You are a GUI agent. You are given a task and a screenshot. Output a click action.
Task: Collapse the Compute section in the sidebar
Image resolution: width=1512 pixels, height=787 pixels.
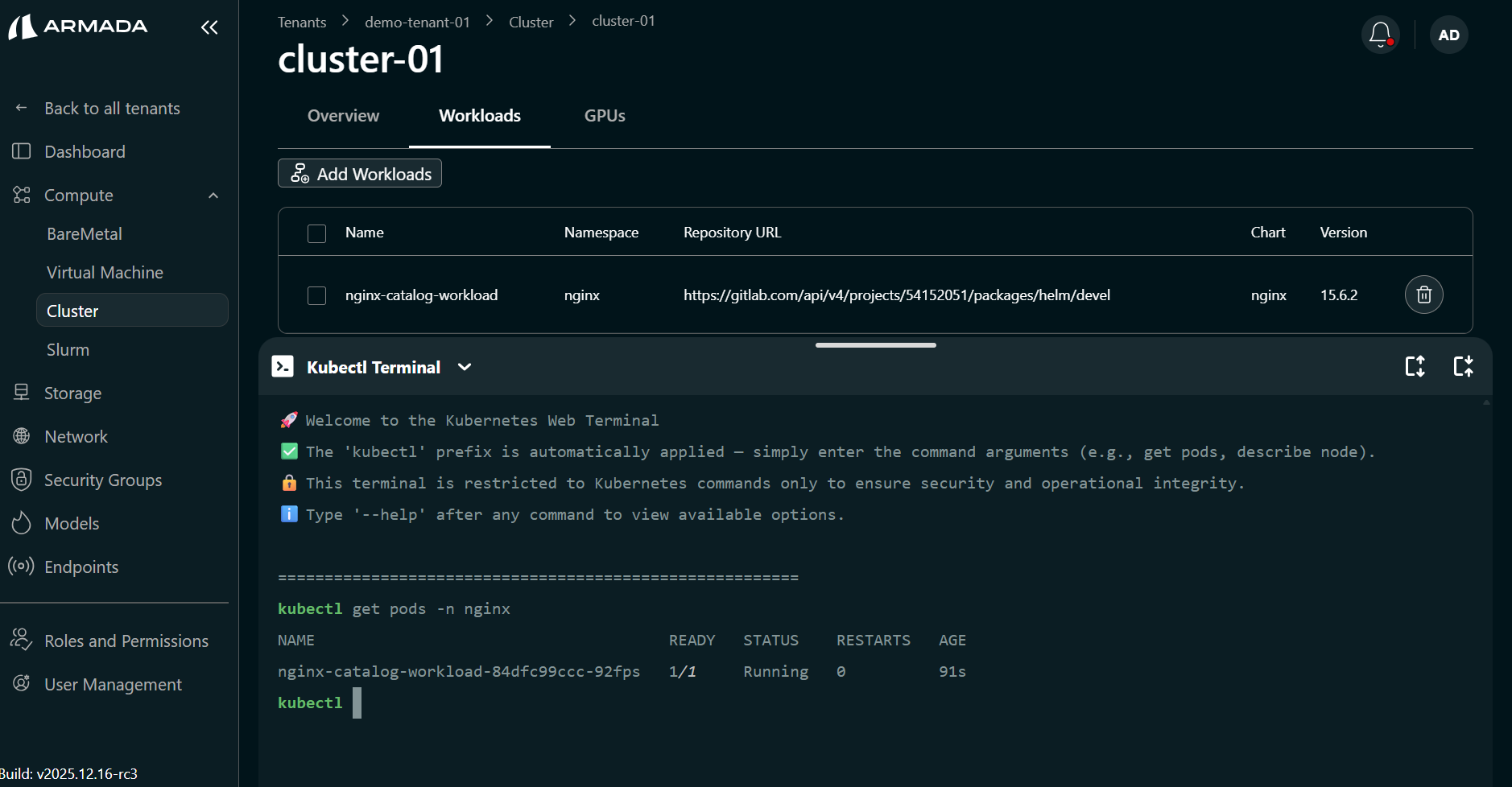(x=213, y=196)
